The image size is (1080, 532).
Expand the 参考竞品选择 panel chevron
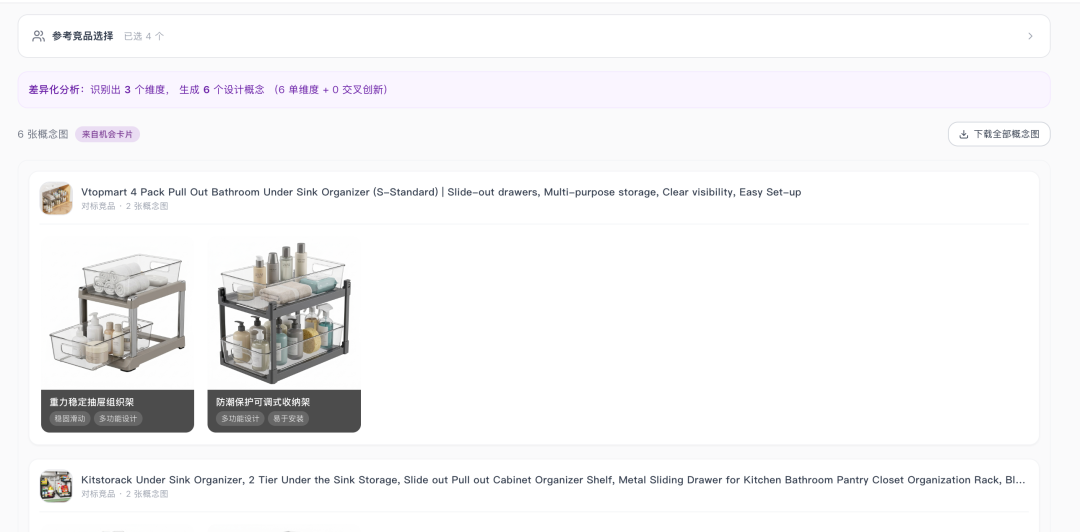1030,36
